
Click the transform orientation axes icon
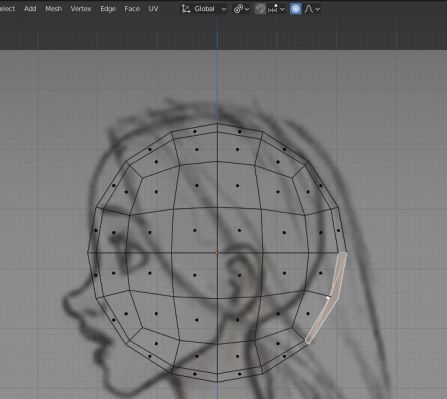point(186,9)
